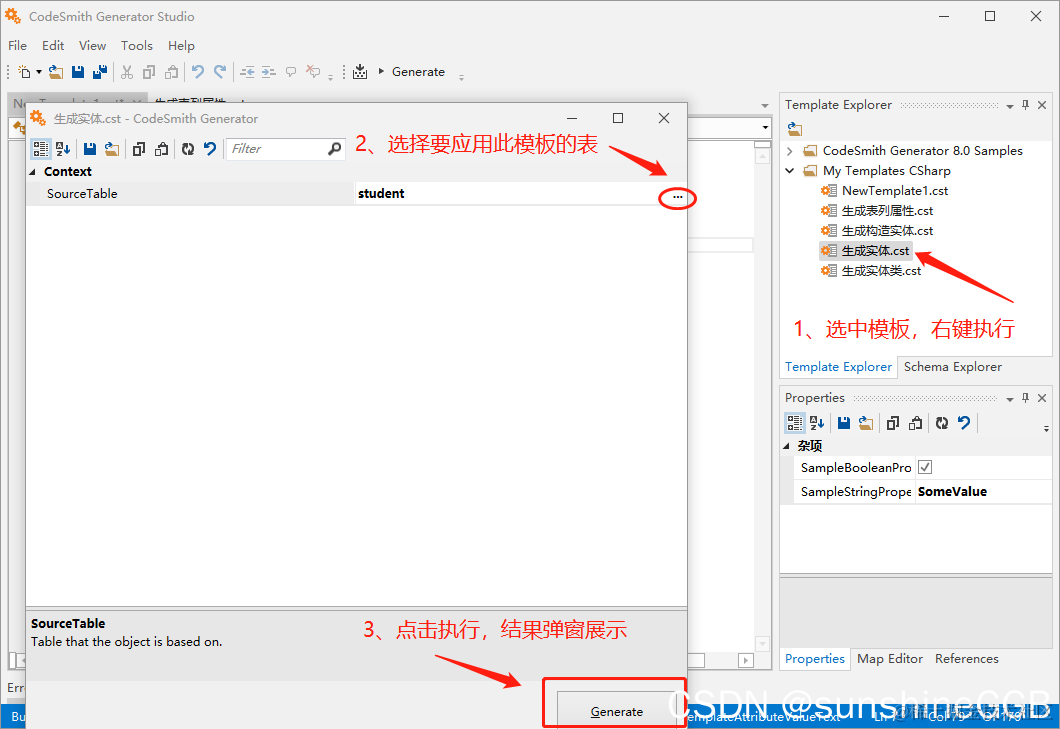The width and height of the screenshot is (1060, 729).
Task: Click the Save All icon in main toolbar
Action: [x=100, y=72]
